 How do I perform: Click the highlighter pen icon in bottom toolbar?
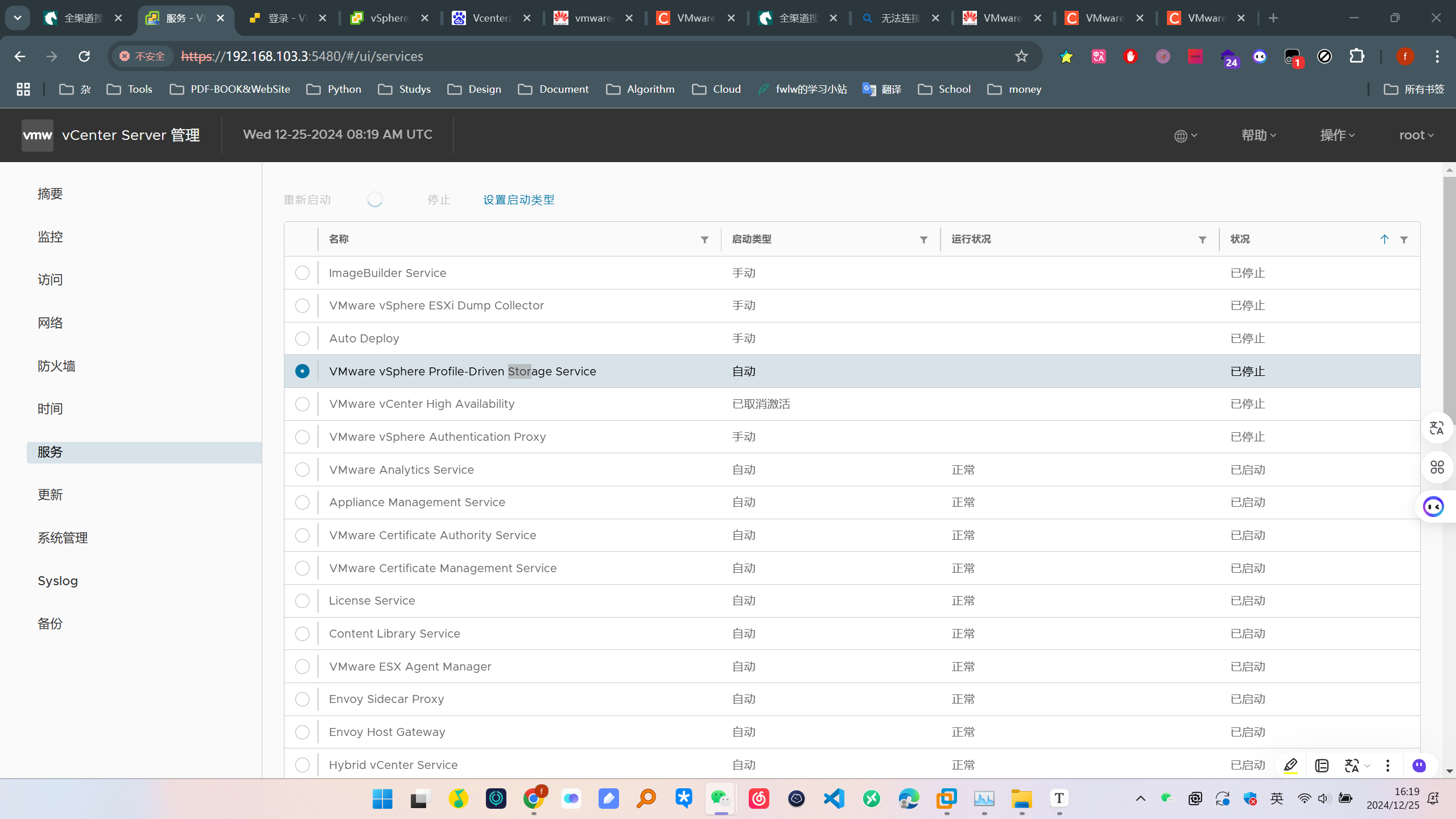[1290, 766]
